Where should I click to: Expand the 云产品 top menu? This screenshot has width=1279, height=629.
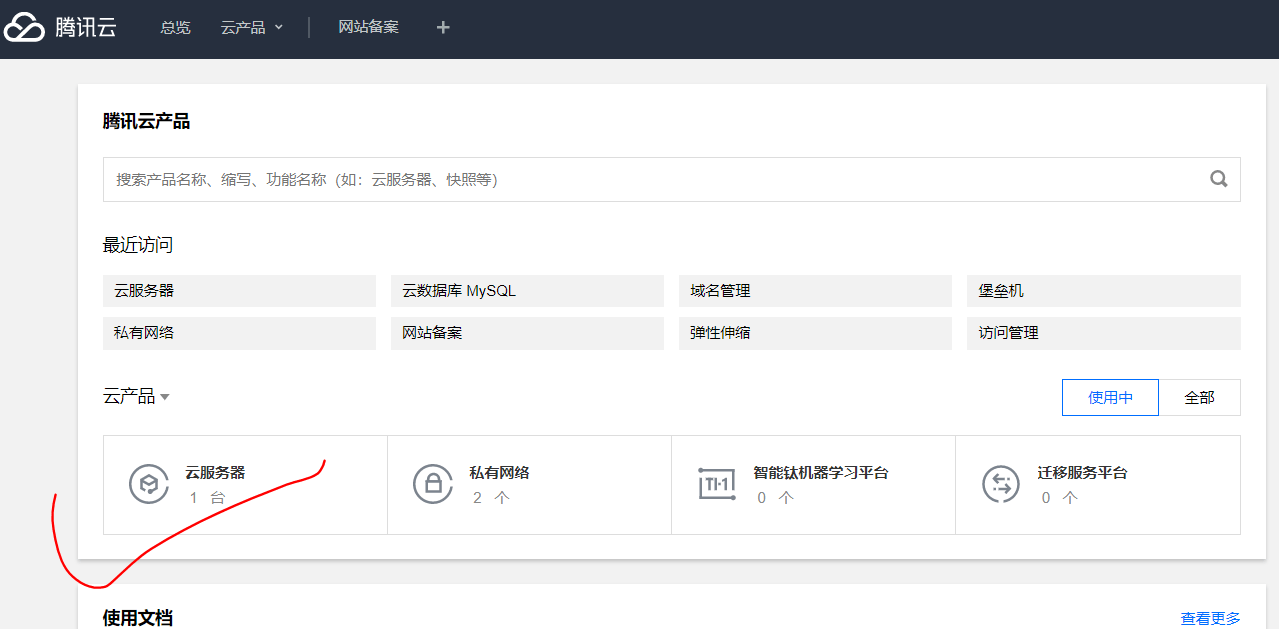[x=252, y=27]
